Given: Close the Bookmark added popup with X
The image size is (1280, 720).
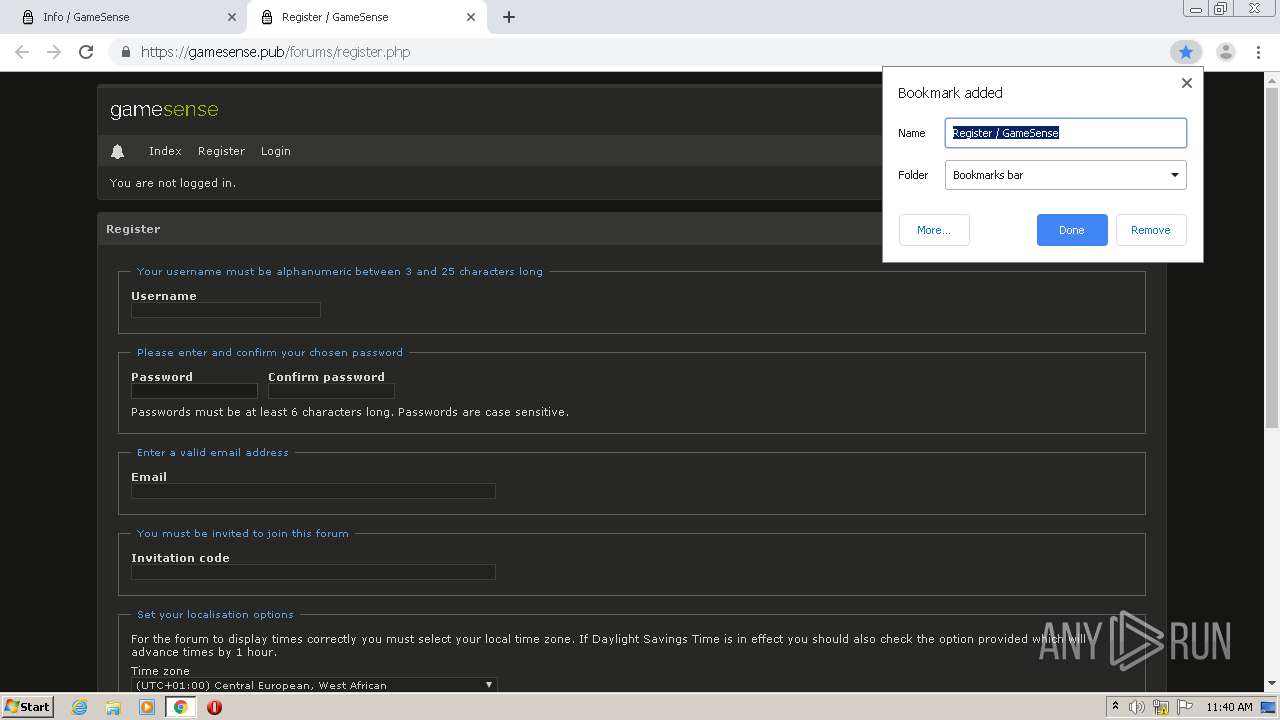Looking at the screenshot, I should pos(1187,83).
